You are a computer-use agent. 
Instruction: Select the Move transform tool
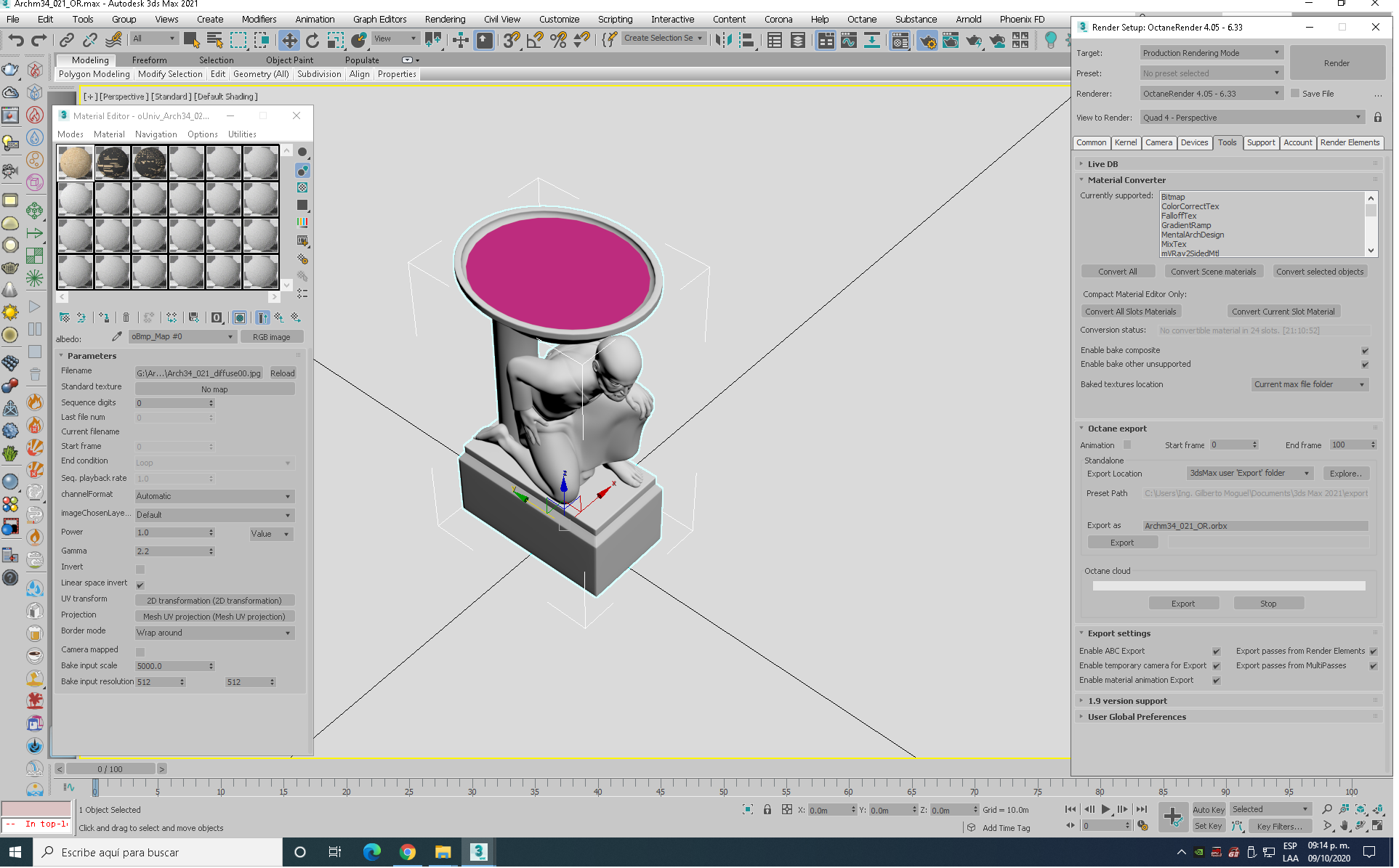pyautogui.click(x=289, y=40)
